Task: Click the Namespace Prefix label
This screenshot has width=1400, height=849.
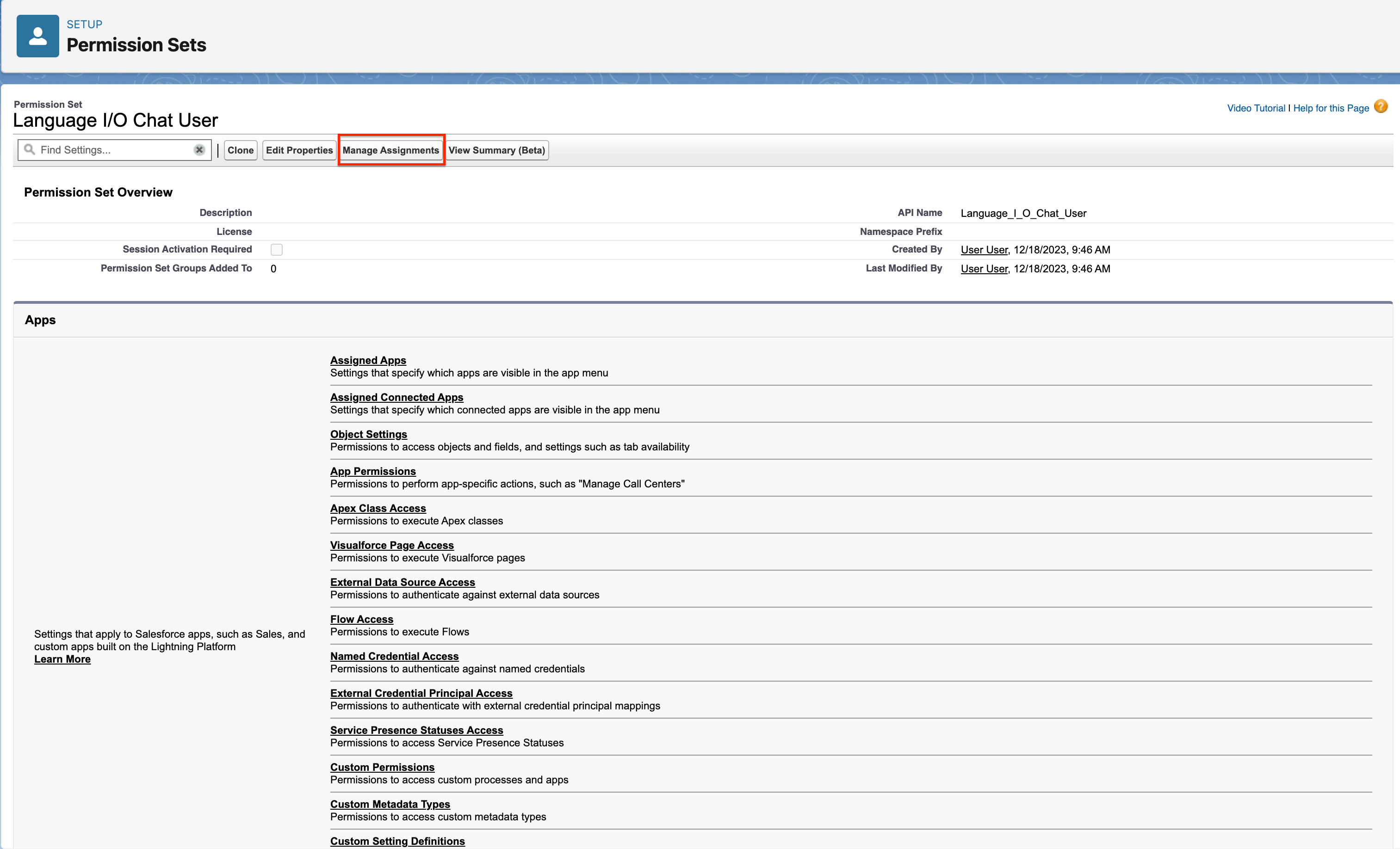Action: pyautogui.click(x=901, y=231)
